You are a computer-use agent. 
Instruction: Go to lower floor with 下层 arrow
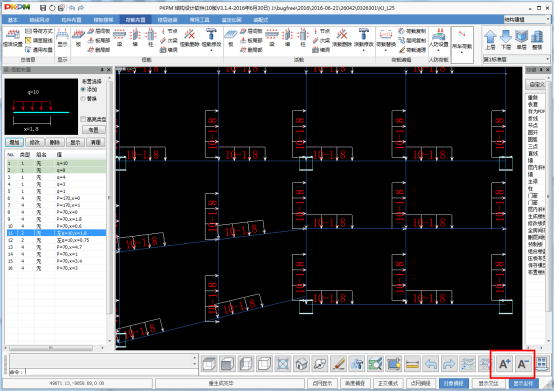point(506,40)
